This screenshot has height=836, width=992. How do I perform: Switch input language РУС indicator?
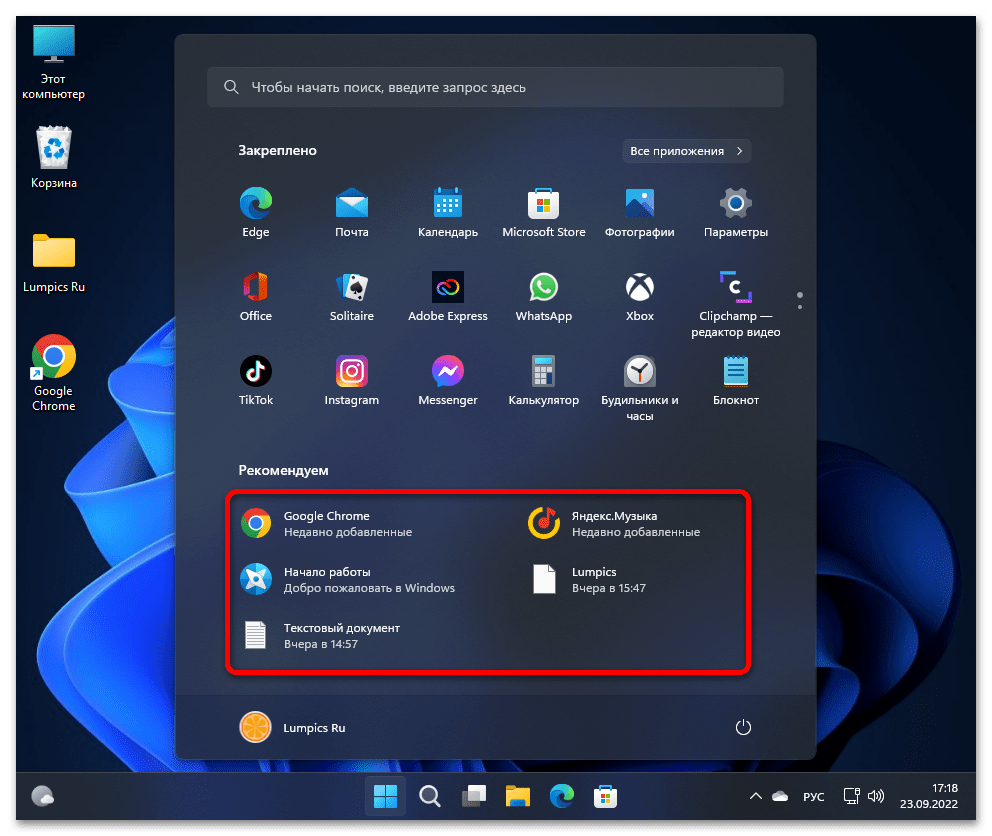click(814, 797)
